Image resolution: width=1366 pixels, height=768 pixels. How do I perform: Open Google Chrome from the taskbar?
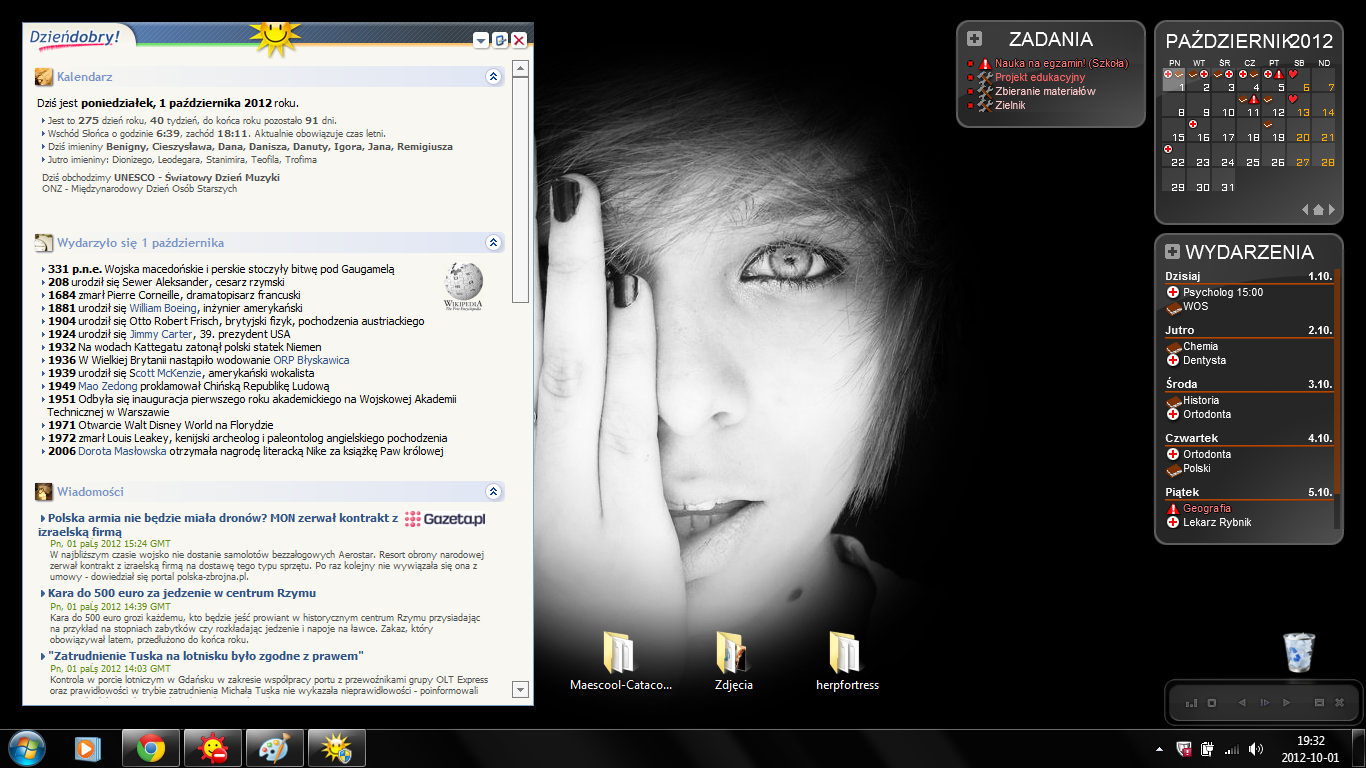coord(151,748)
